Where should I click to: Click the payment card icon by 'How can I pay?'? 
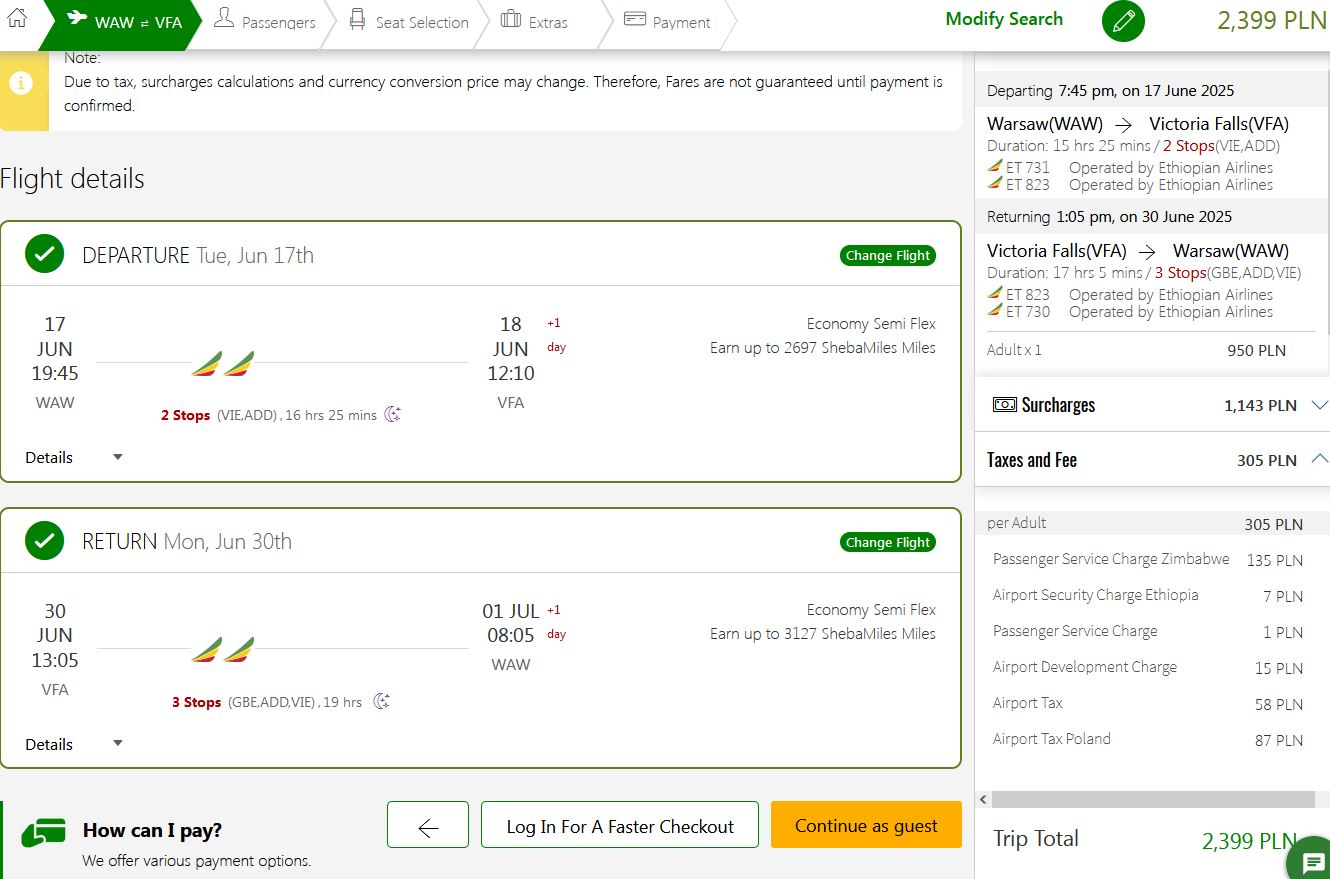(x=43, y=832)
